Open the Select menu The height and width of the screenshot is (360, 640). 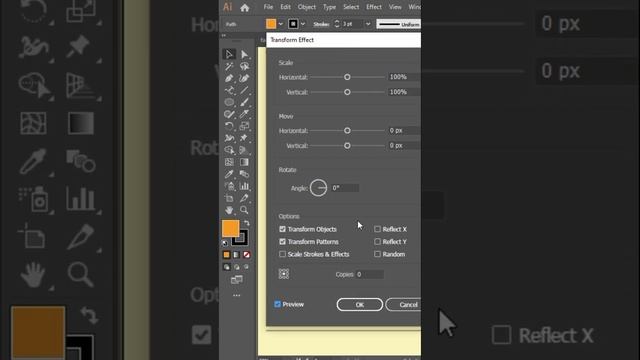click(x=351, y=7)
